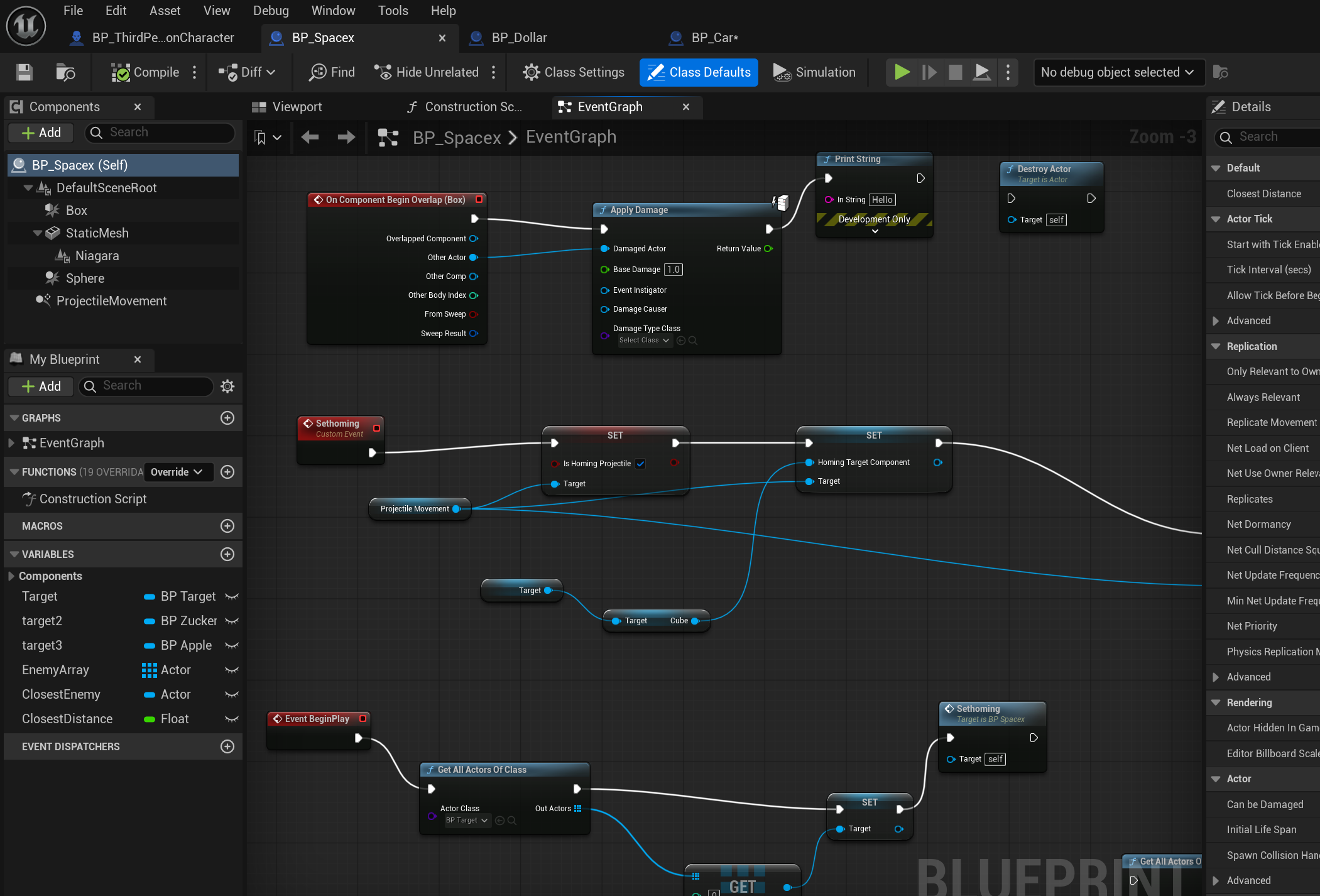Uncheck Is Homing Projectile checkbox
The image size is (1320, 896).
[640, 464]
